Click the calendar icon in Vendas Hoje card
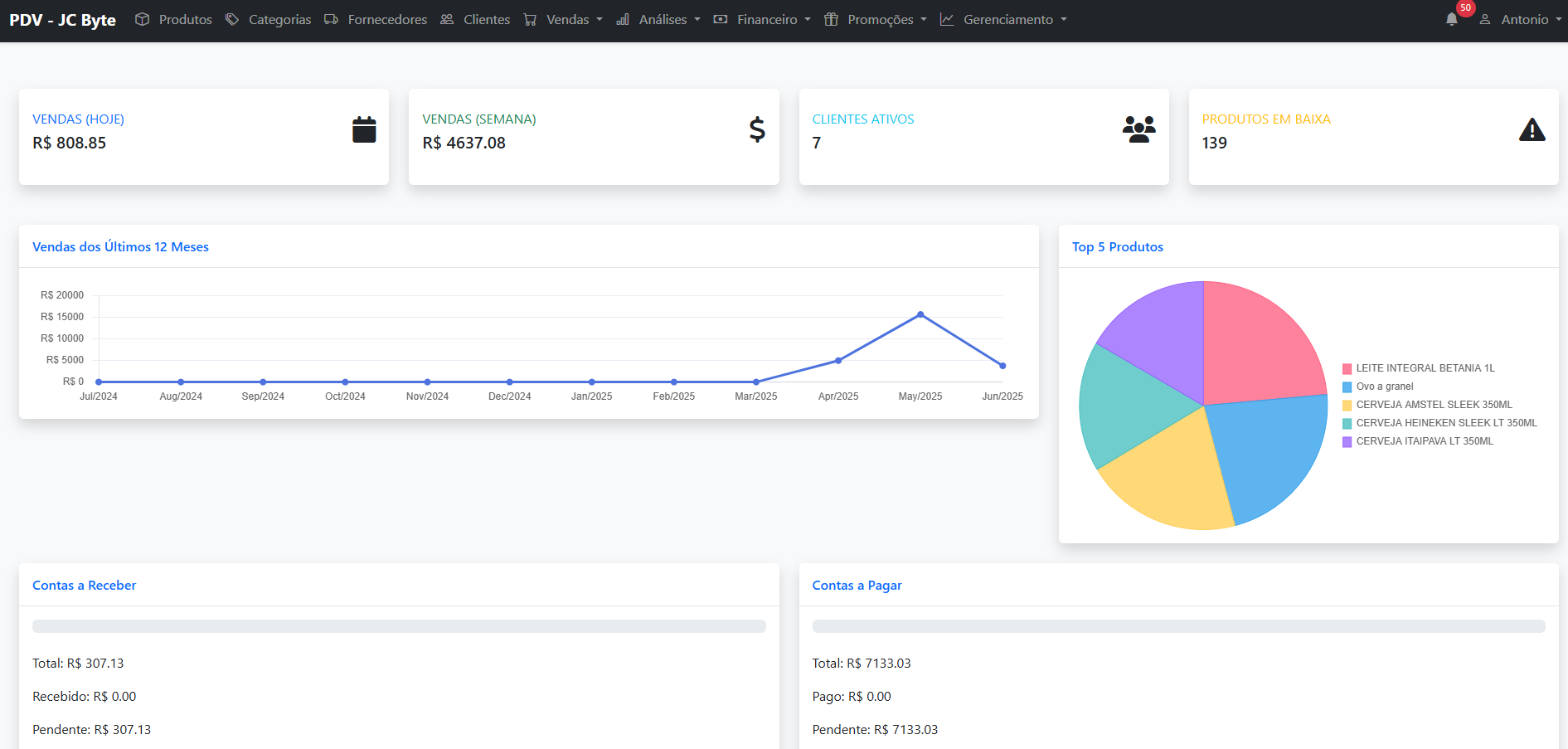 pyautogui.click(x=364, y=129)
